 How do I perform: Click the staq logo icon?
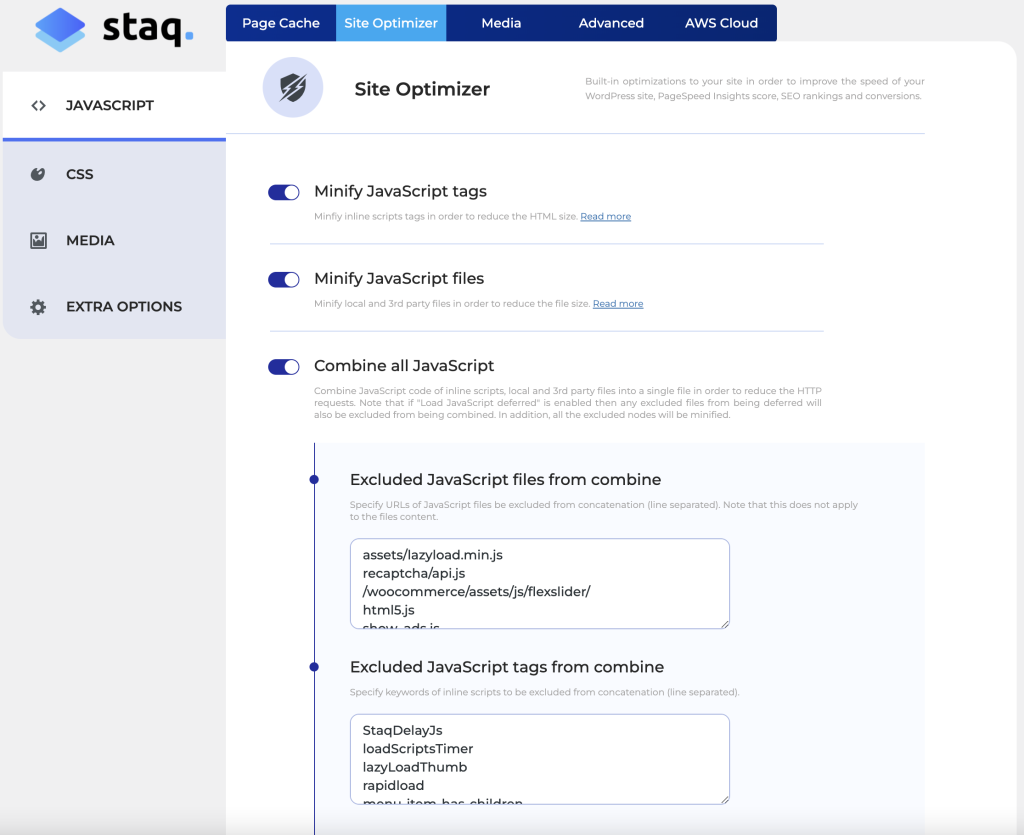(x=60, y=29)
